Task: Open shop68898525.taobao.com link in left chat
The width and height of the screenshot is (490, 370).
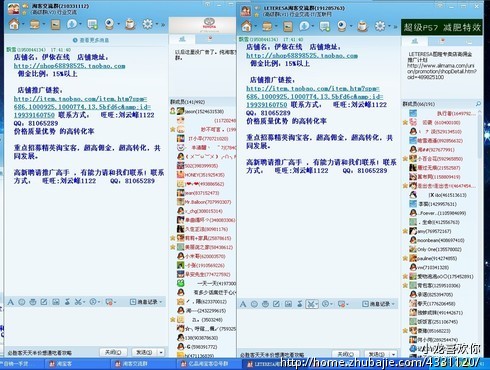Action: point(69,66)
